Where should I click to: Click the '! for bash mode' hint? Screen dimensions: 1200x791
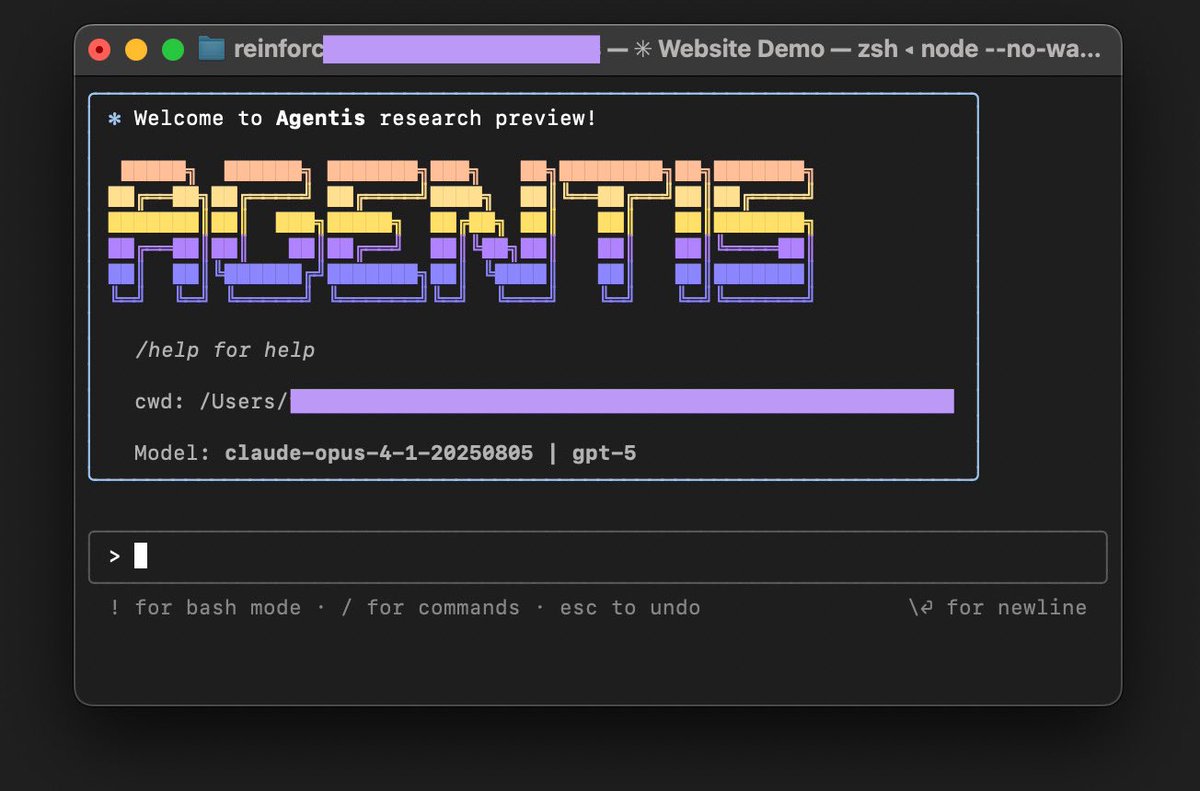tap(205, 607)
